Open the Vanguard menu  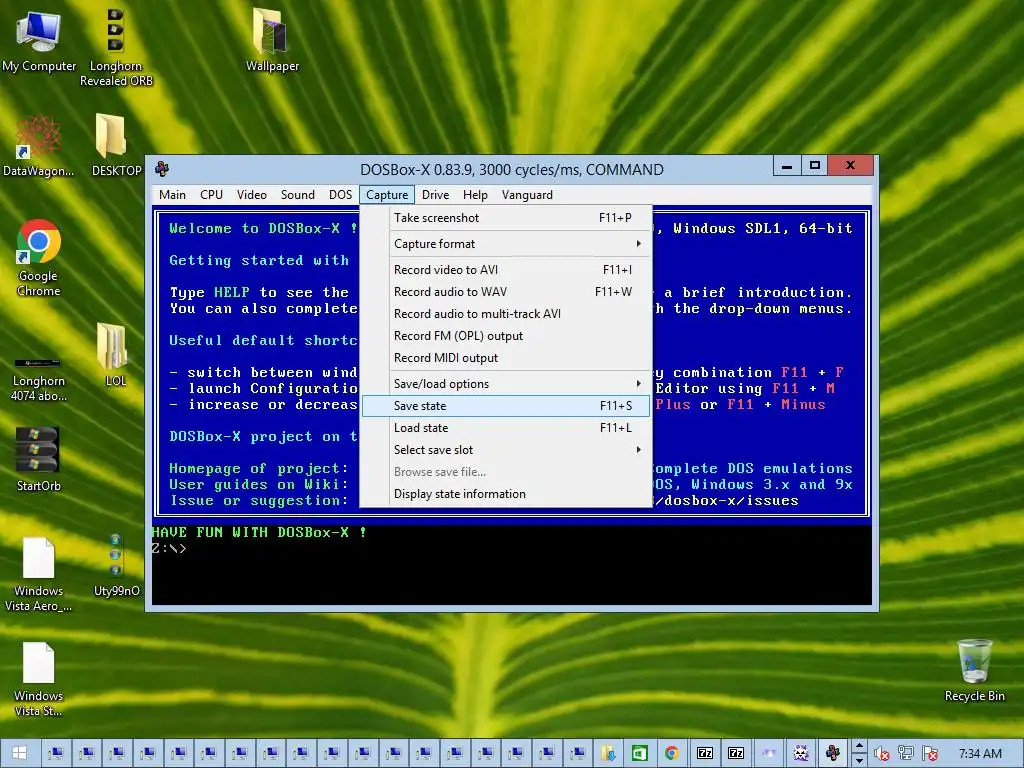[x=527, y=195]
